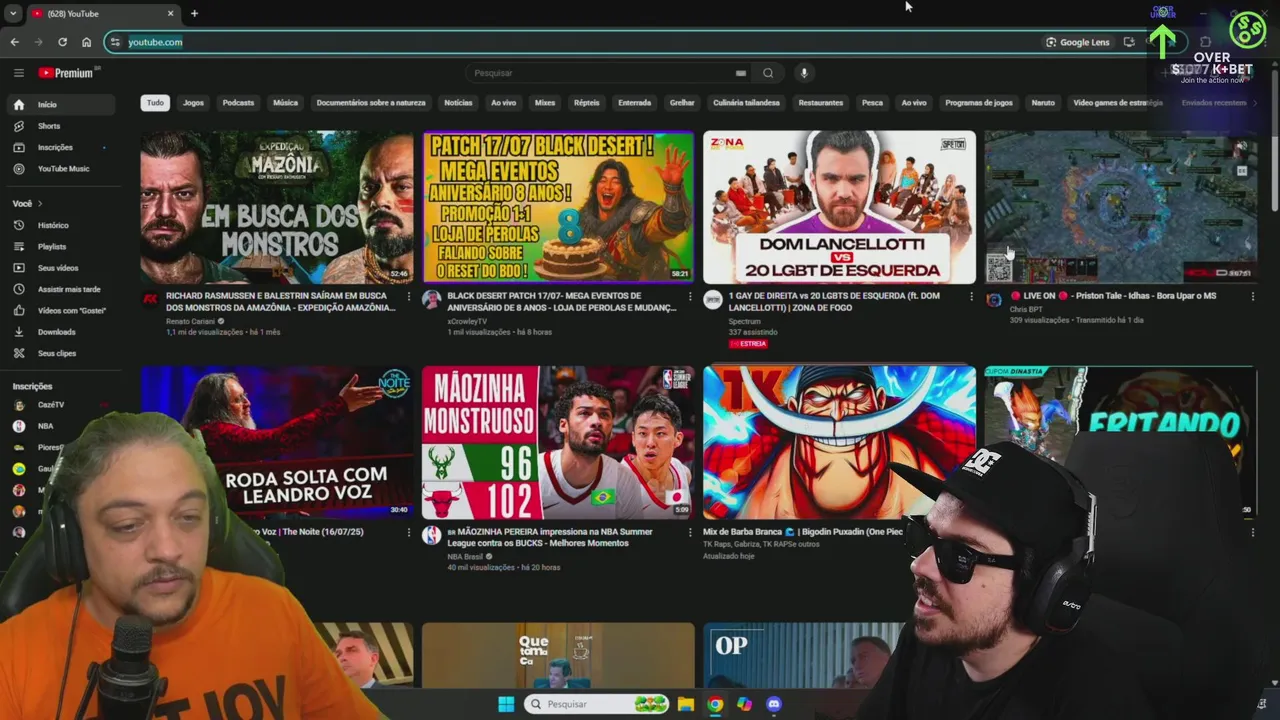Image resolution: width=1280 pixels, height=720 pixels.
Task: Open Spectrum channel link
Action: [745, 321]
